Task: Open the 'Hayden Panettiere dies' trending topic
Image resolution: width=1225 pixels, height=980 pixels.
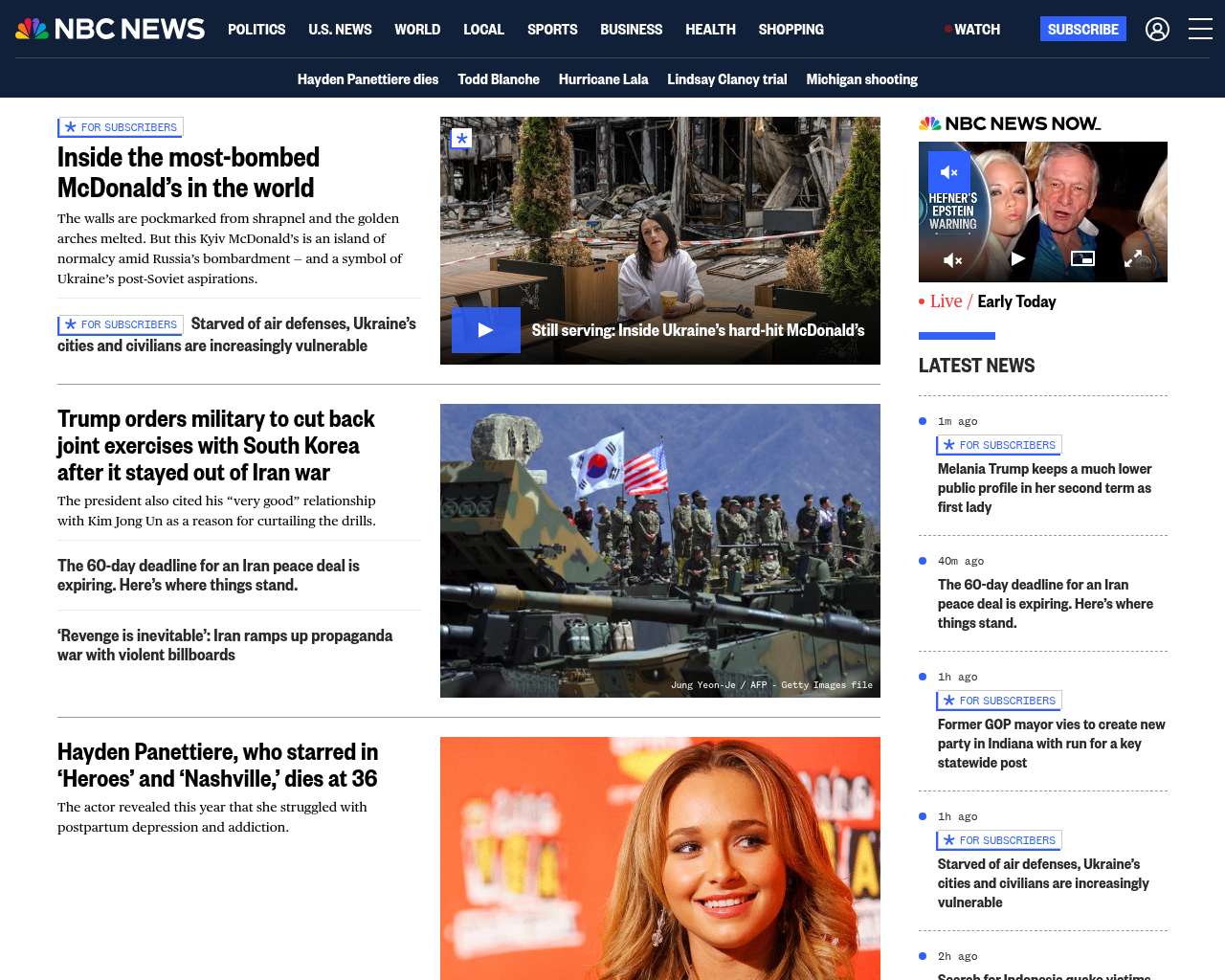Action: coord(367,79)
